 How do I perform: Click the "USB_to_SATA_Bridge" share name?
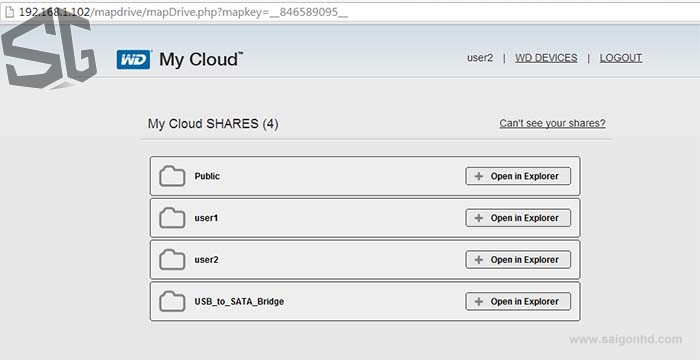pyautogui.click(x=239, y=301)
